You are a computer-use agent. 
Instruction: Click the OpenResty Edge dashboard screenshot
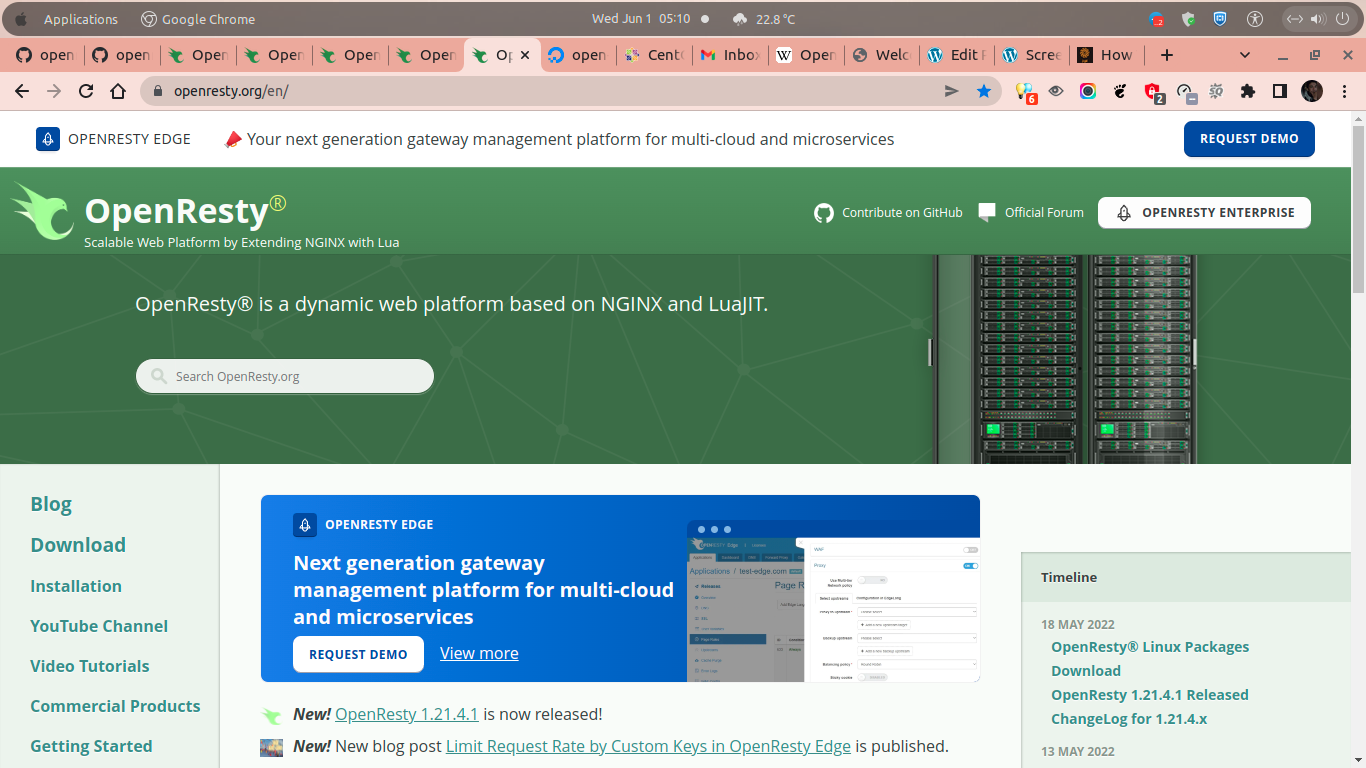click(x=833, y=602)
